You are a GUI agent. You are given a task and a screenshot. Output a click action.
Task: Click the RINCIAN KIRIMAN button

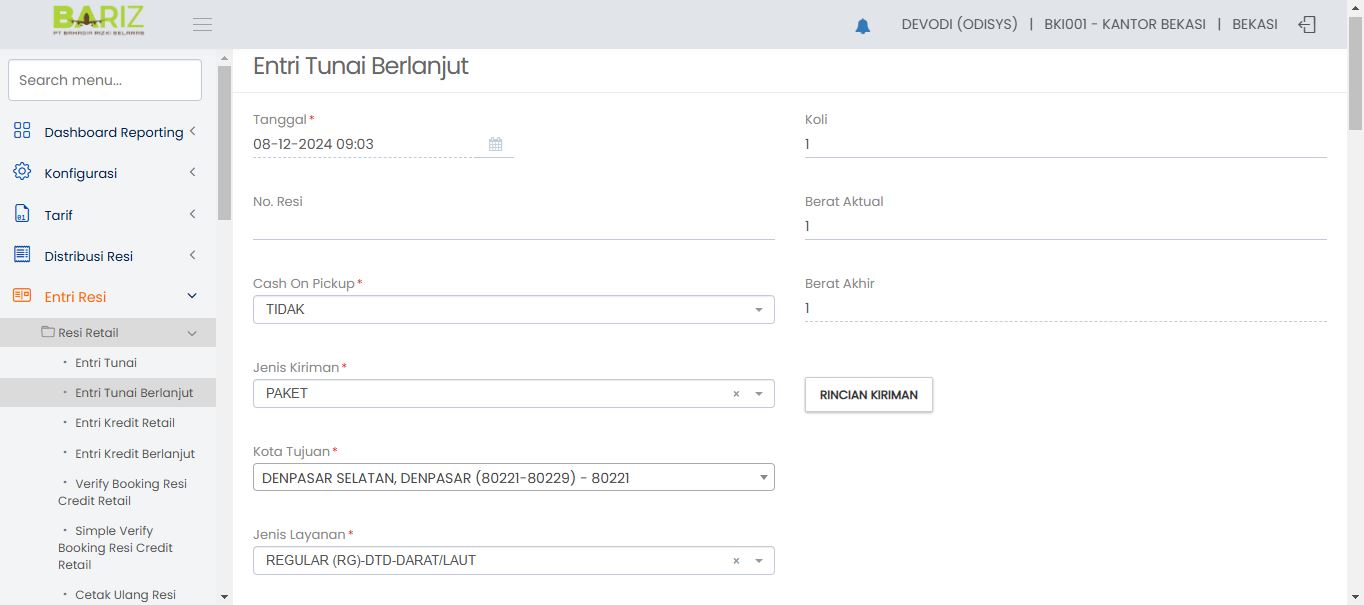click(x=868, y=395)
